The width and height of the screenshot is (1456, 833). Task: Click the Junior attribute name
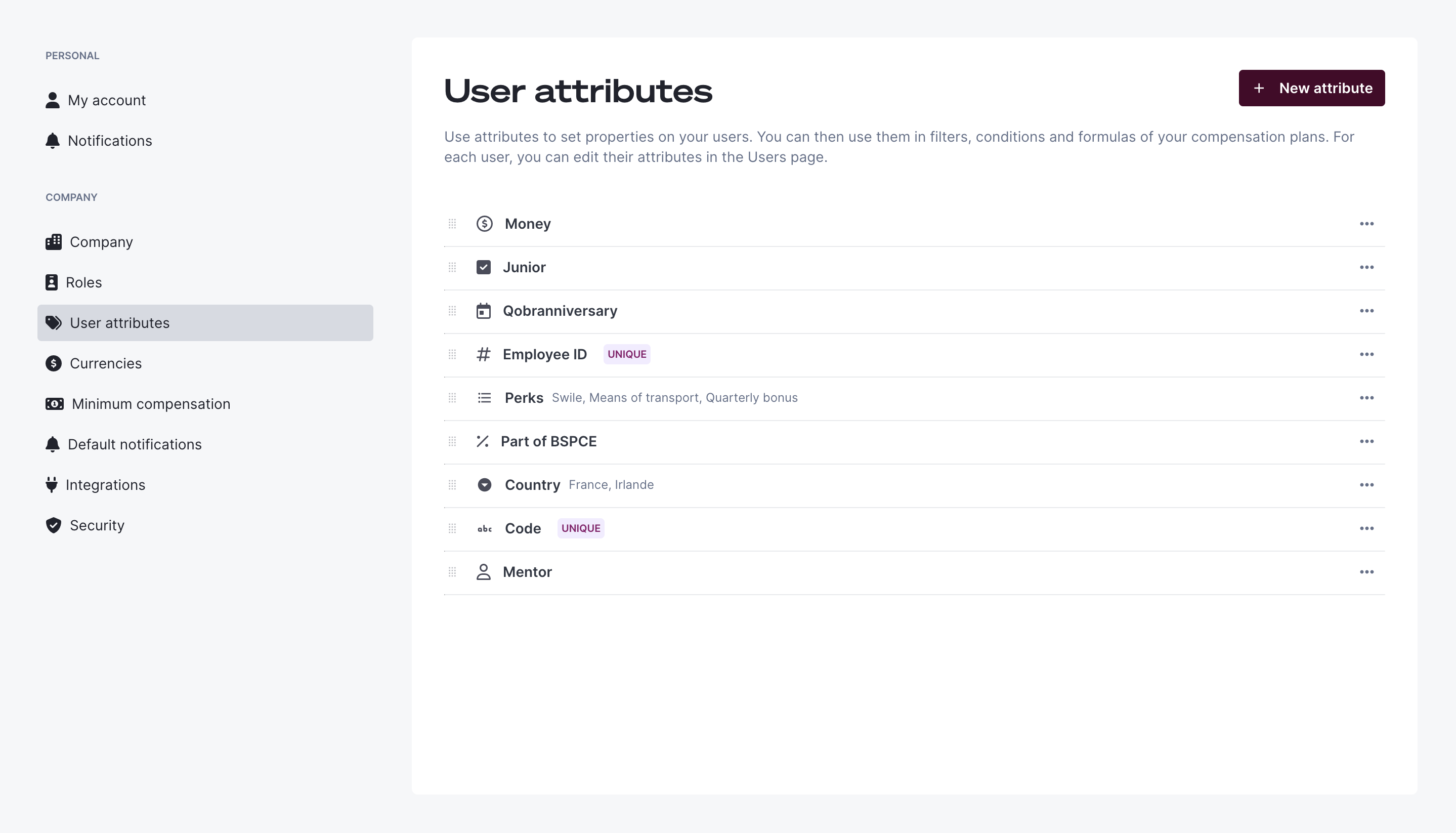pos(524,267)
